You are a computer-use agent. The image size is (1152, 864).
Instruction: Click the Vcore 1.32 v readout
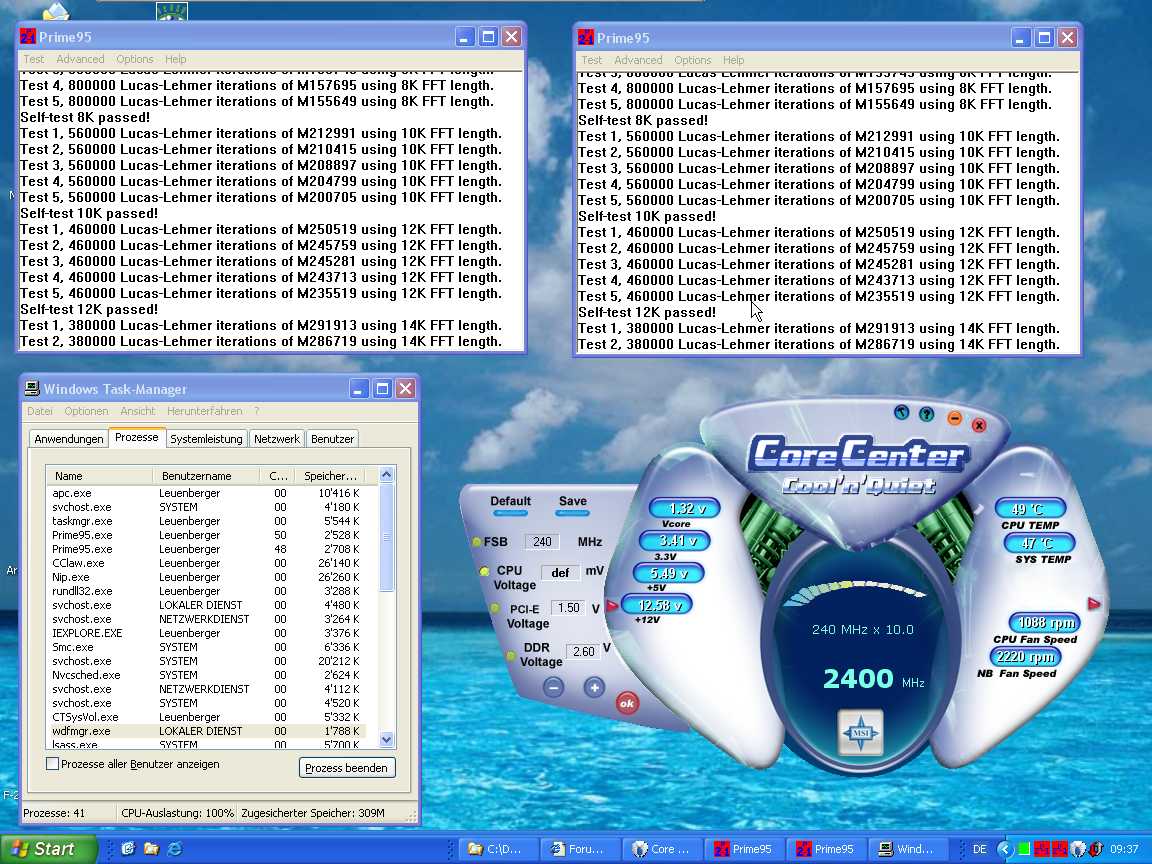685,508
